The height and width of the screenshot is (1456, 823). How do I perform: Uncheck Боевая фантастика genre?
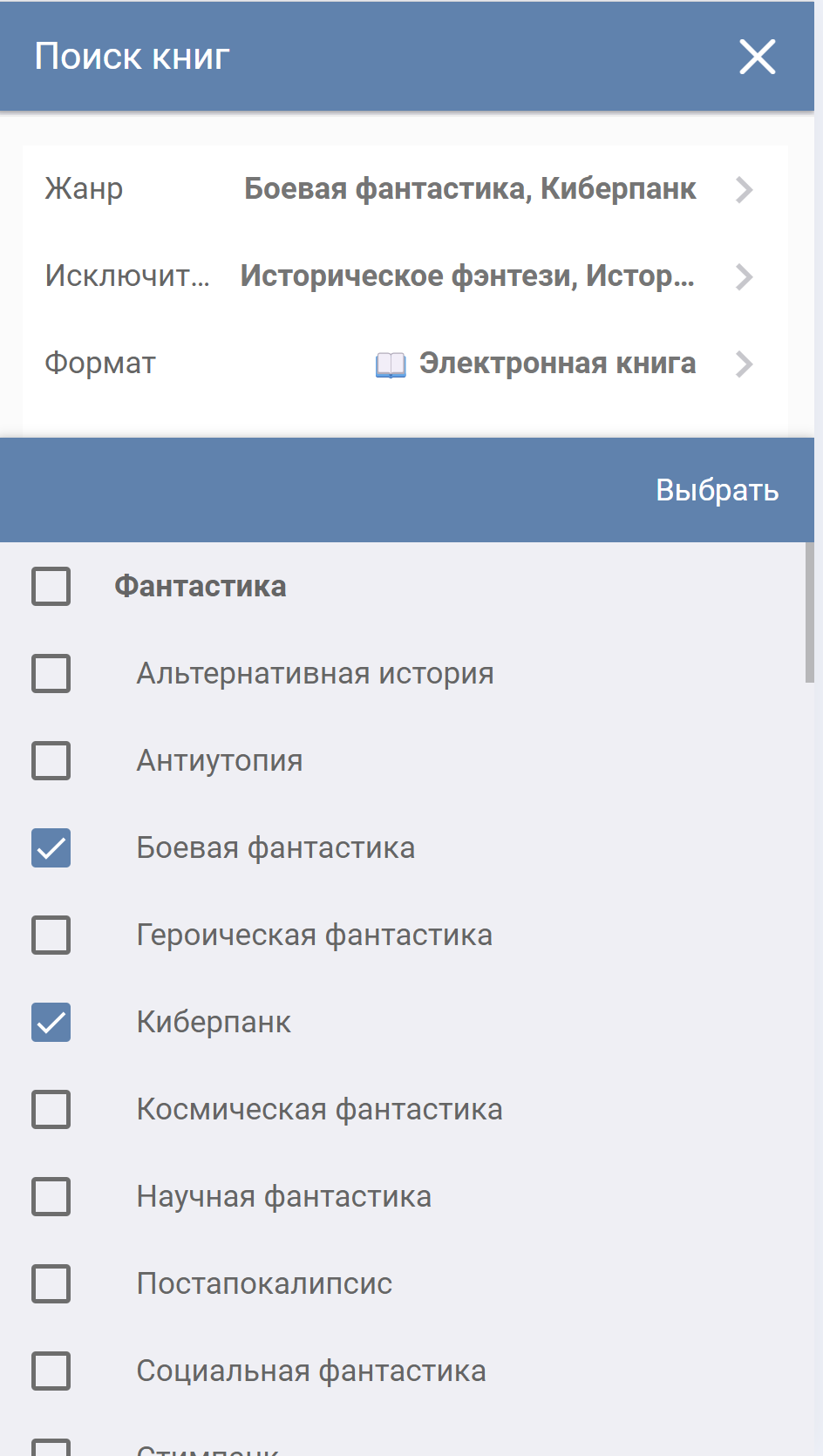tap(51, 847)
